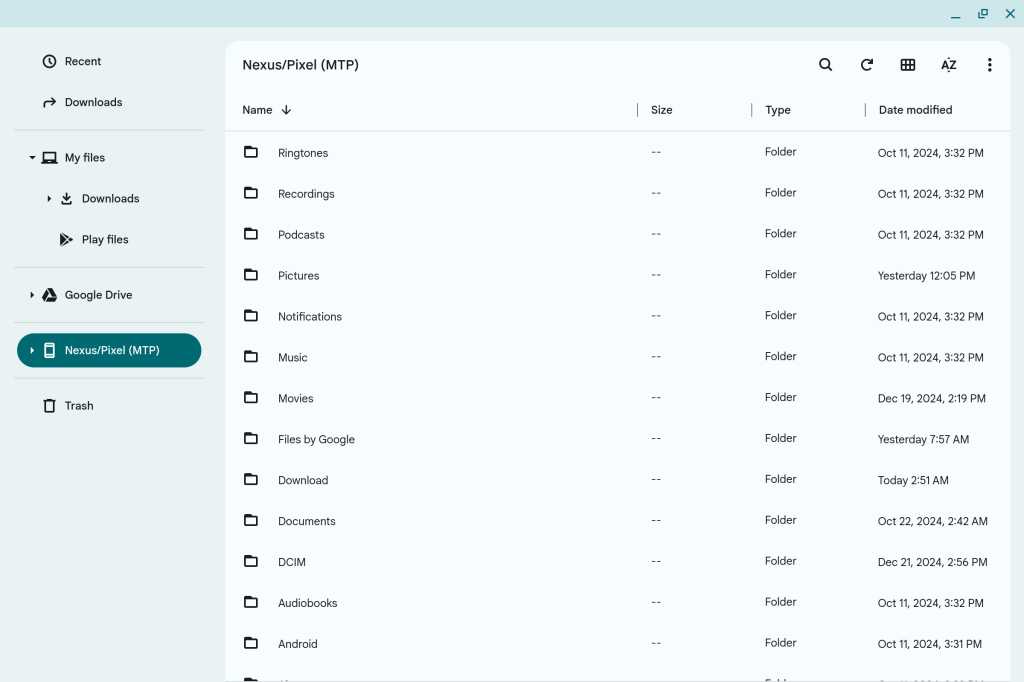
Task: Select the Audiobooks folder name
Action: 308,603
